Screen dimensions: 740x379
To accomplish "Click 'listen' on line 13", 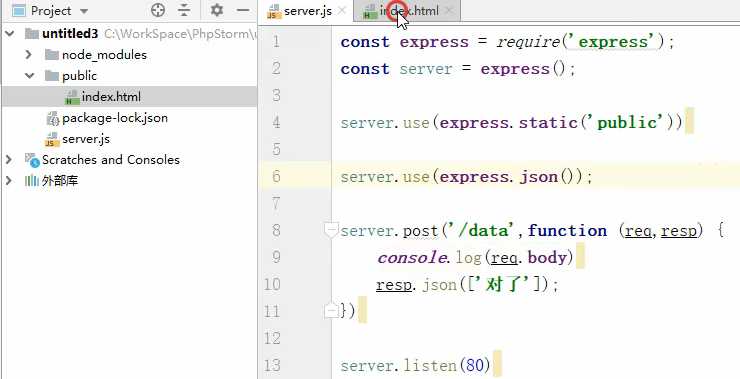I will pyautogui.click(x=429, y=365).
